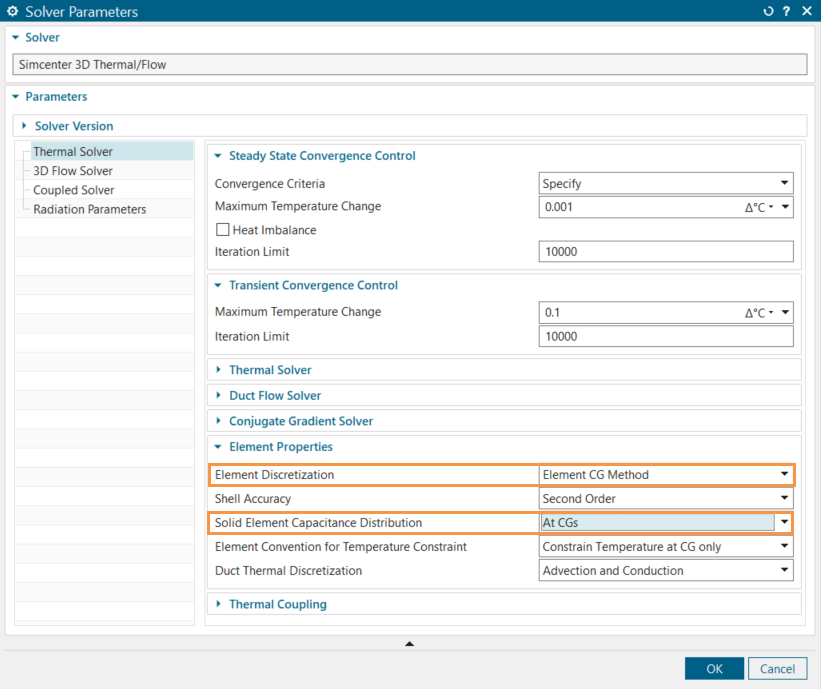Open the Element Discretization dropdown
The width and height of the screenshot is (821, 689).
click(x=665, y=475)
